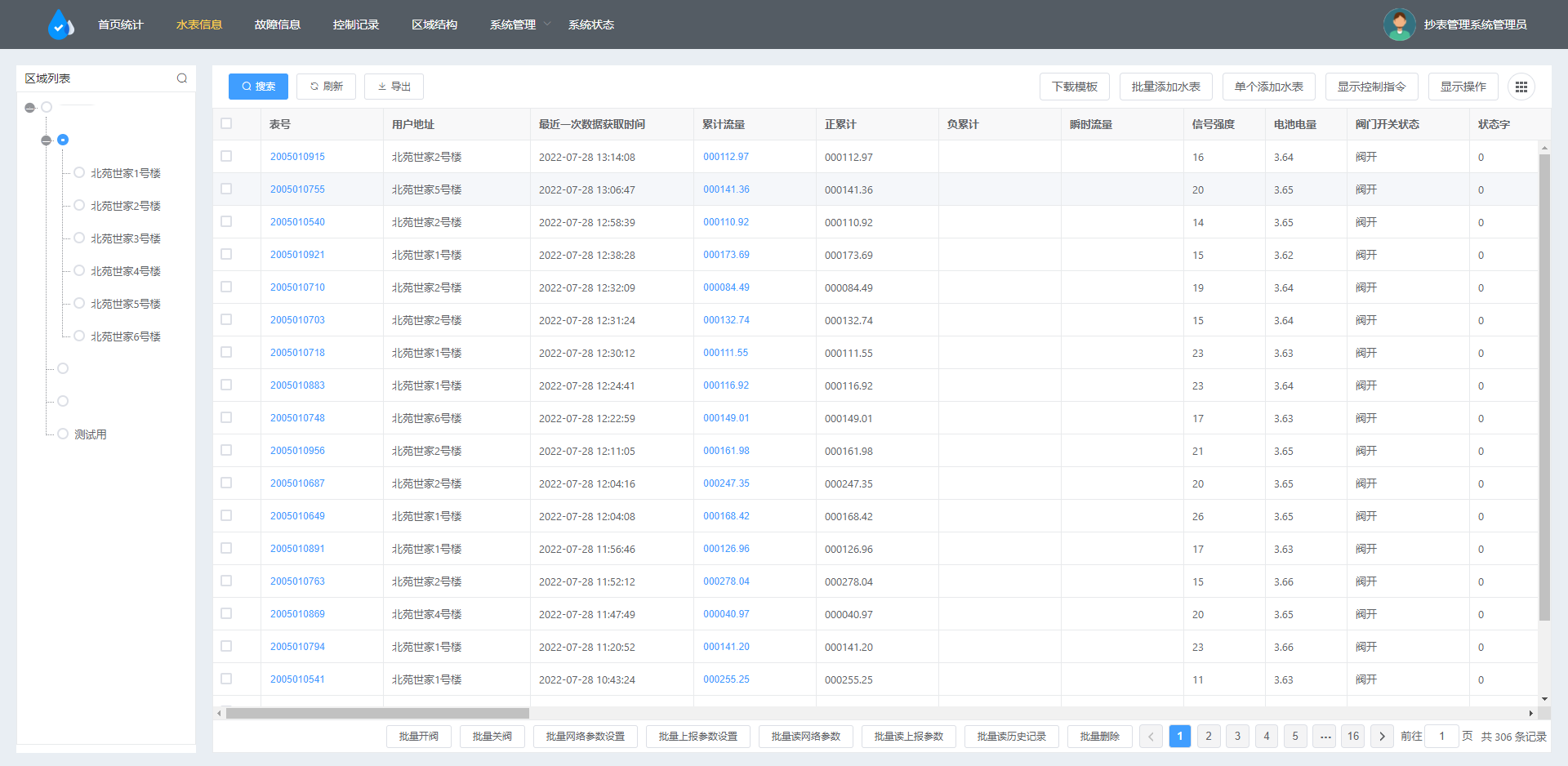
Task: Check row for meter 2005010755
Action: tap(226, 189)
